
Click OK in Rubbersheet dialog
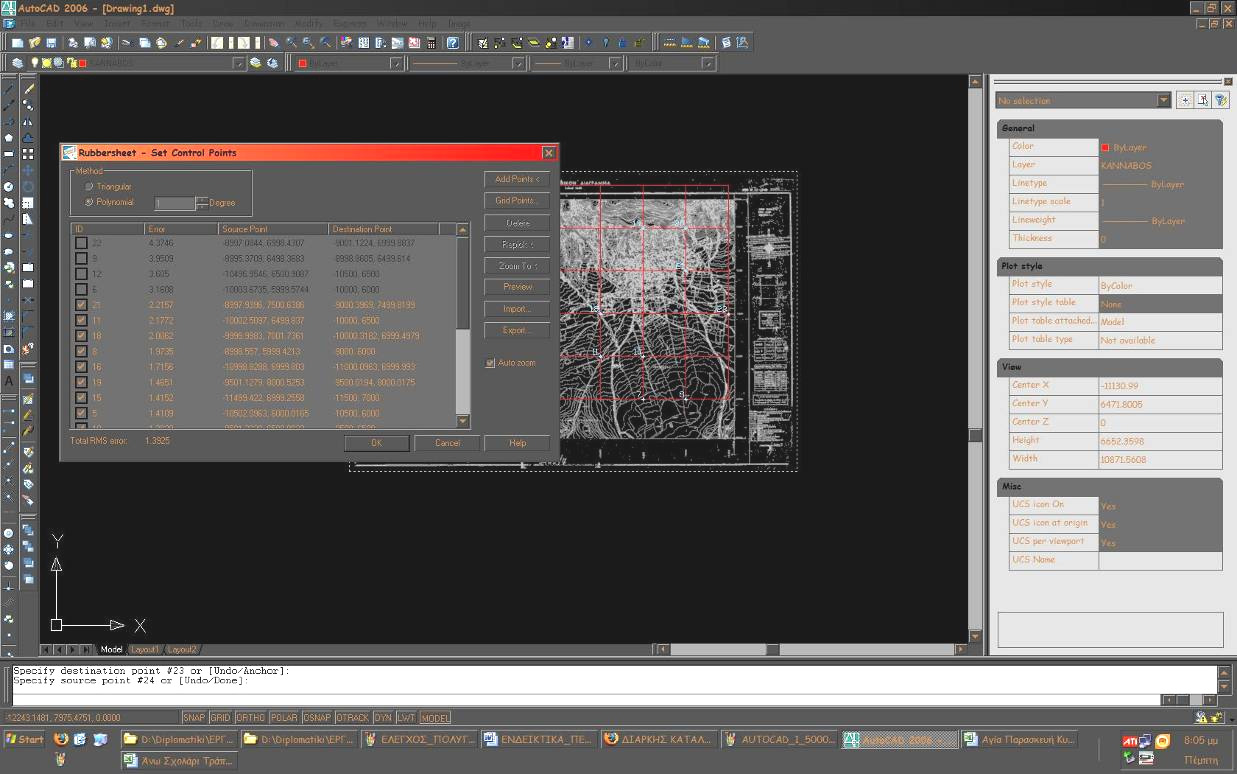pyautogui.click(x=376, y=443)
